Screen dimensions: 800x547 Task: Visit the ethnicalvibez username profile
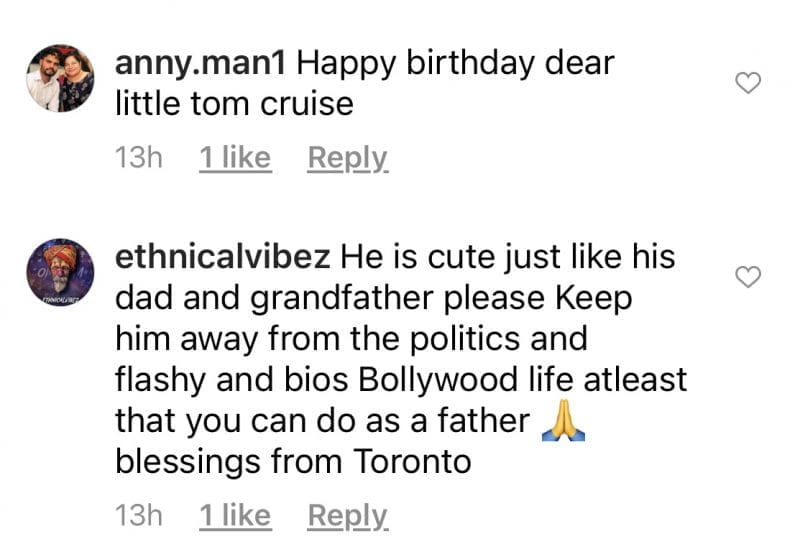click(x=222, y=256)
